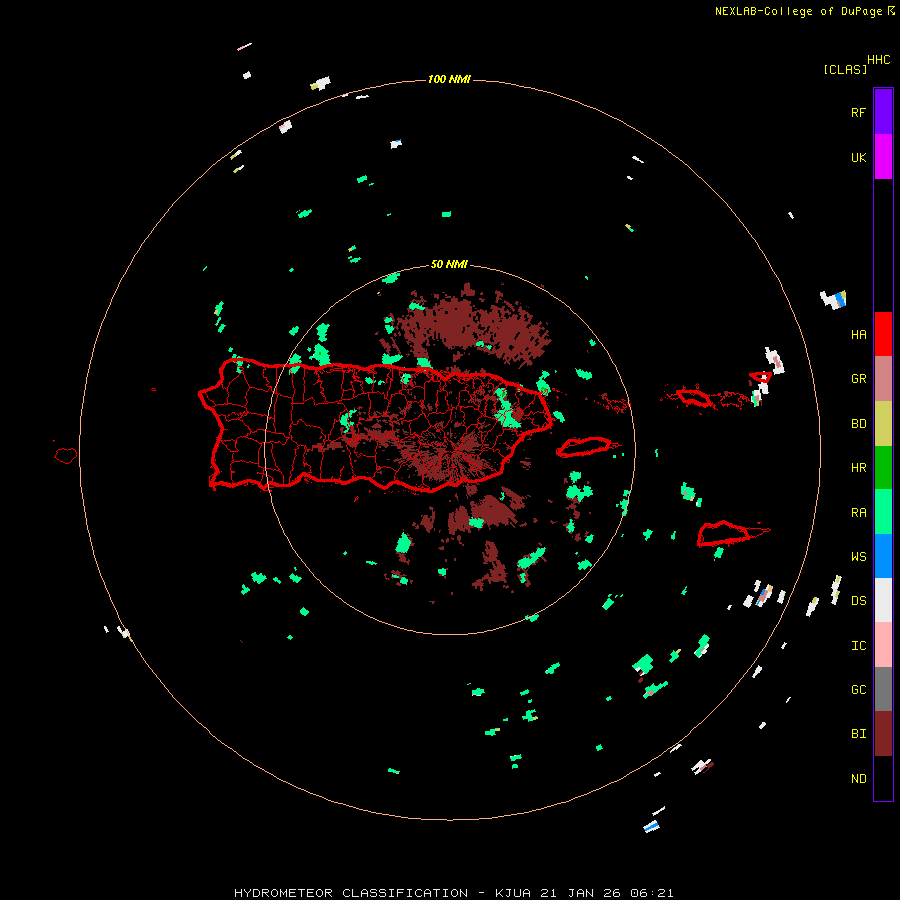This screenshot has width=900, height=900.
Task: Click the ND black legend swatch
Action: pyautogui.click(x=883, y=778)
